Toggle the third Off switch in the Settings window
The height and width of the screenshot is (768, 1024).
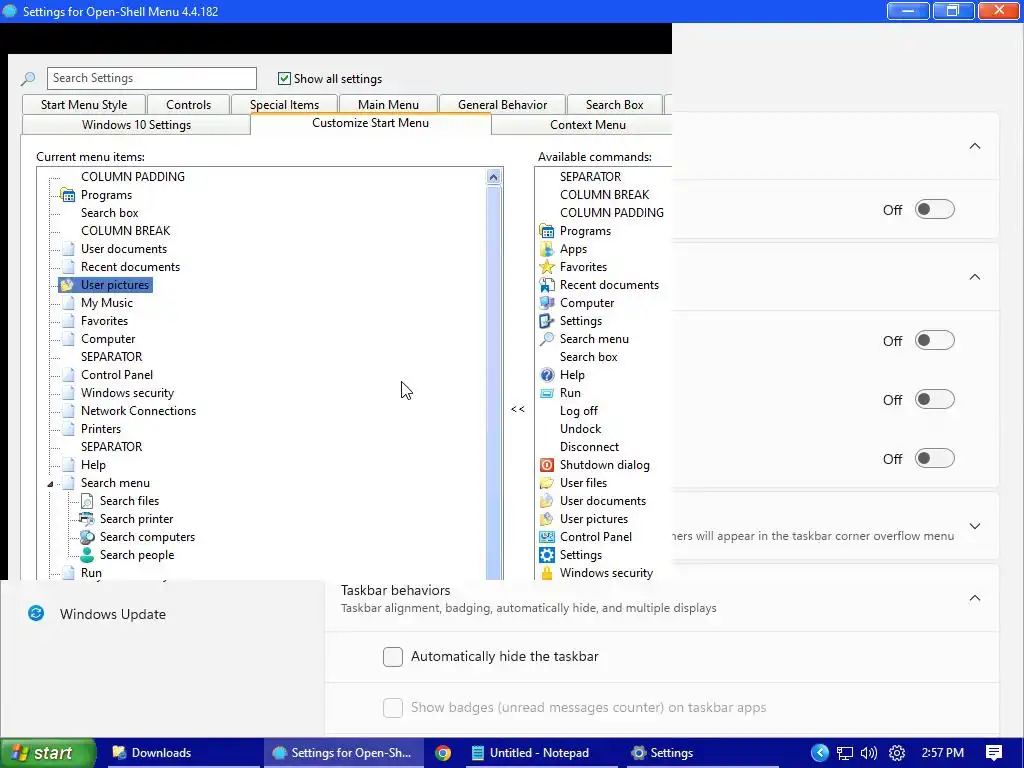click(x=935, y=399)
